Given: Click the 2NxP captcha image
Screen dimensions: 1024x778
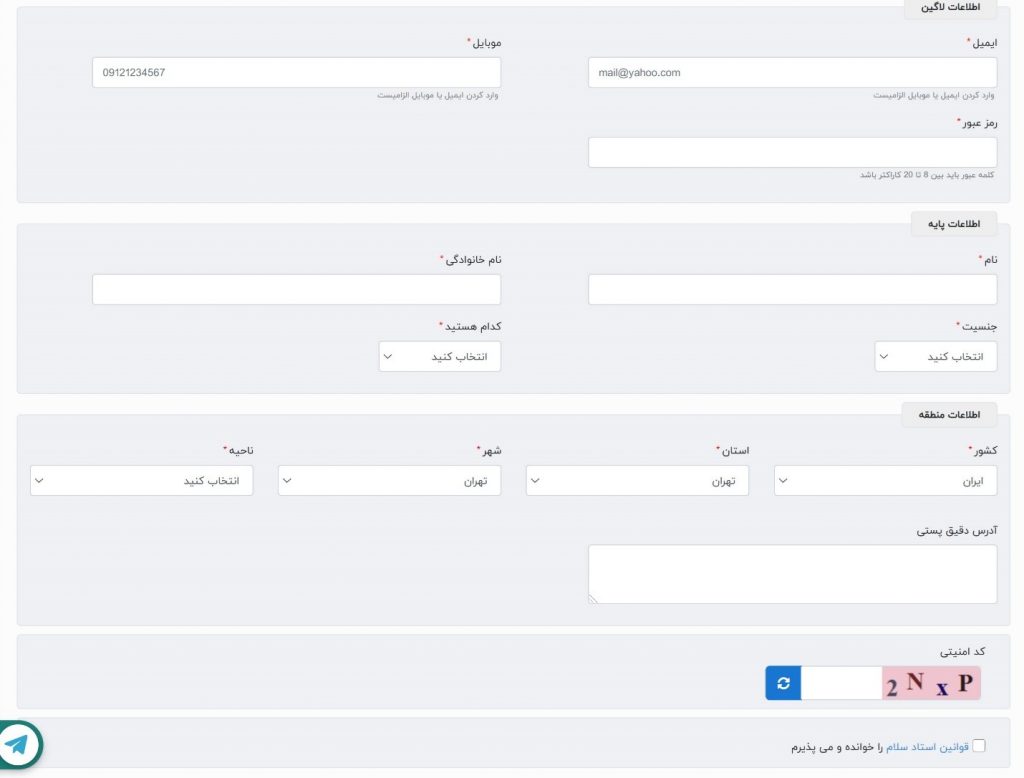Looking at the screenshot, I should (x=931, y=683).
